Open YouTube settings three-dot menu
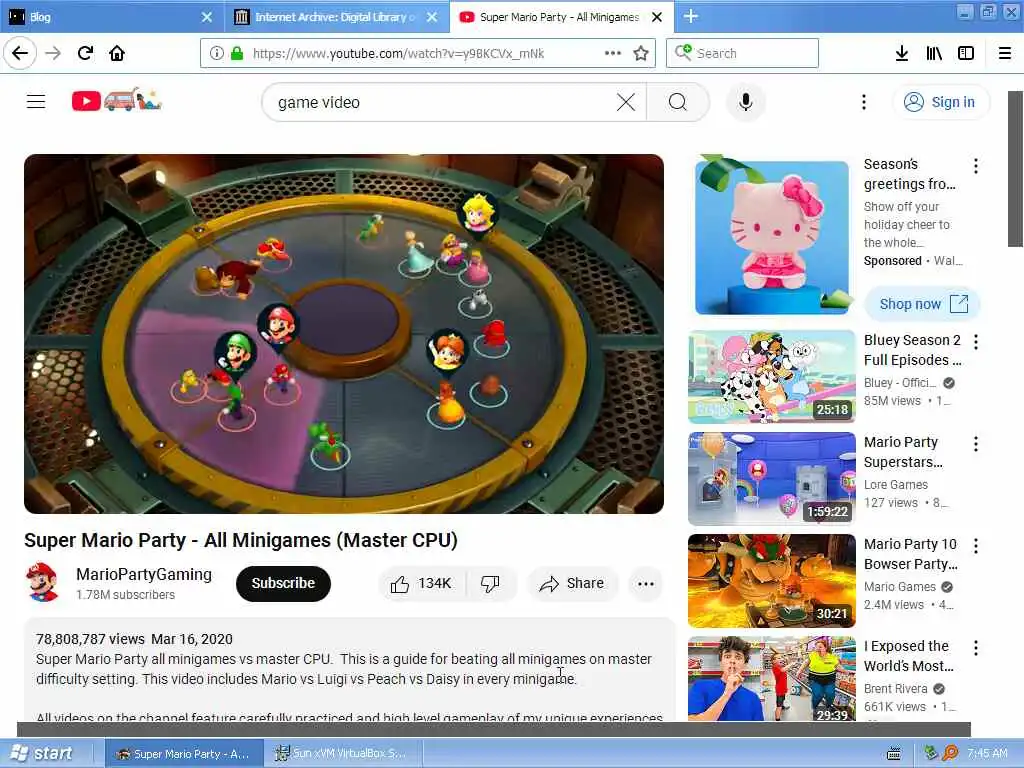This screenshot has height=768, width=1024. (x=863, y=102)
